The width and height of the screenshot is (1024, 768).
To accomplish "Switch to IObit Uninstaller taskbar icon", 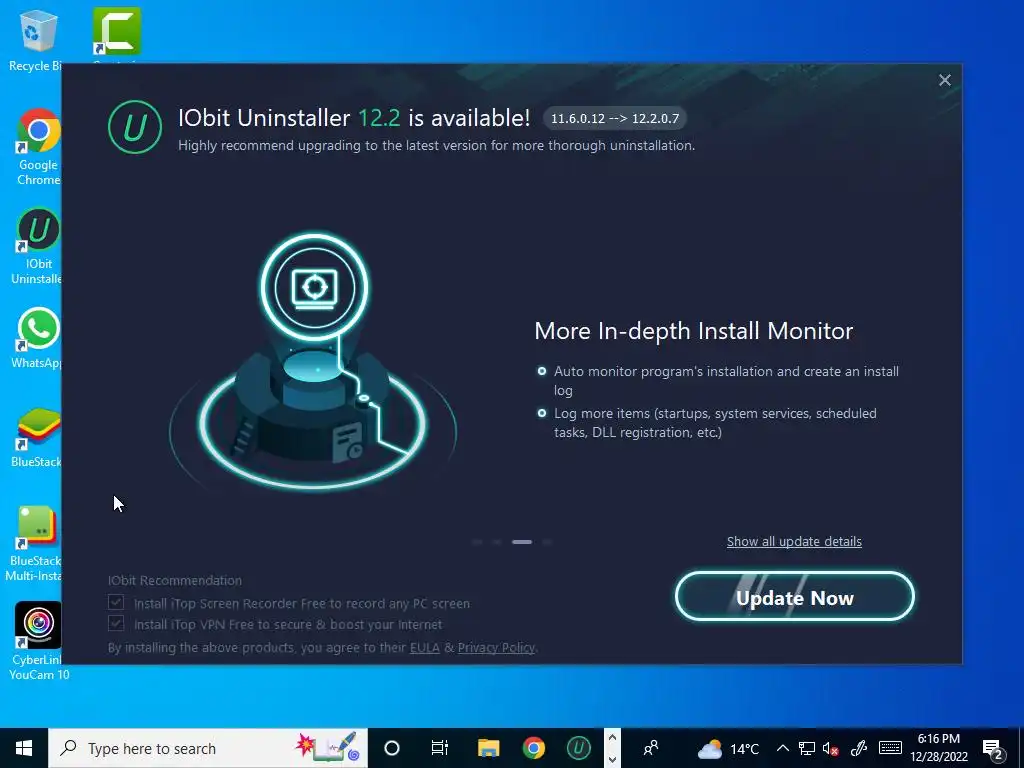I will point(579,748).
